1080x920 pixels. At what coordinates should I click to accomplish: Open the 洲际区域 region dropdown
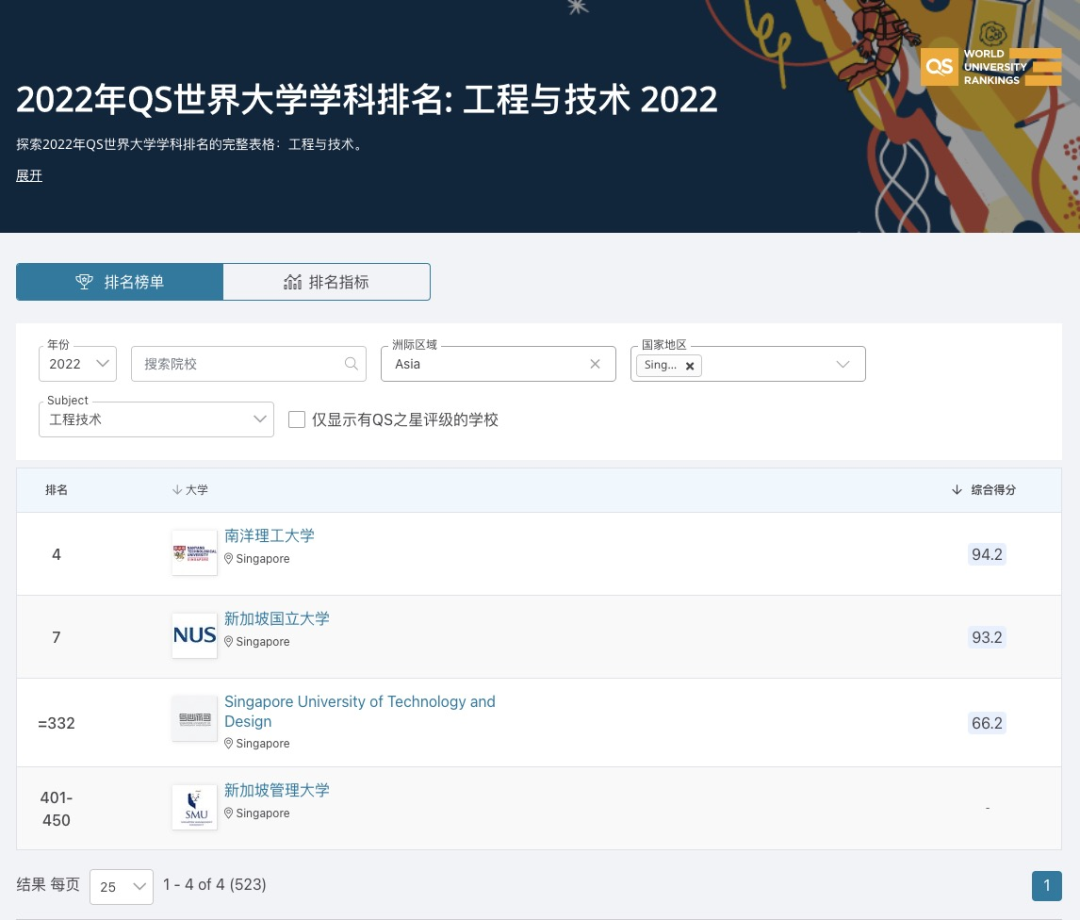(x=498, y=364)
